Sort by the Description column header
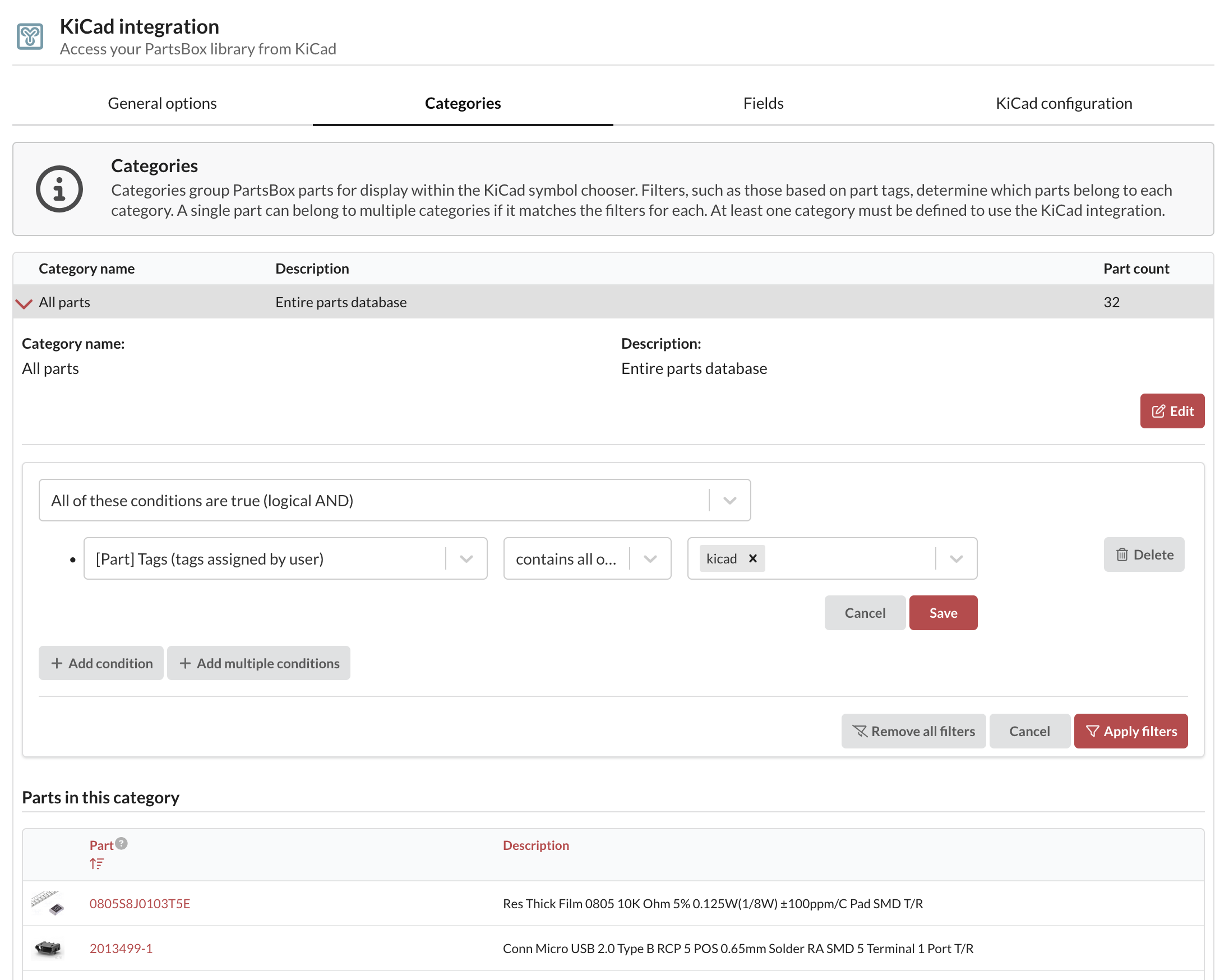Image resolution: width=1229 pixels, height=980 pixels. point(536,845)
